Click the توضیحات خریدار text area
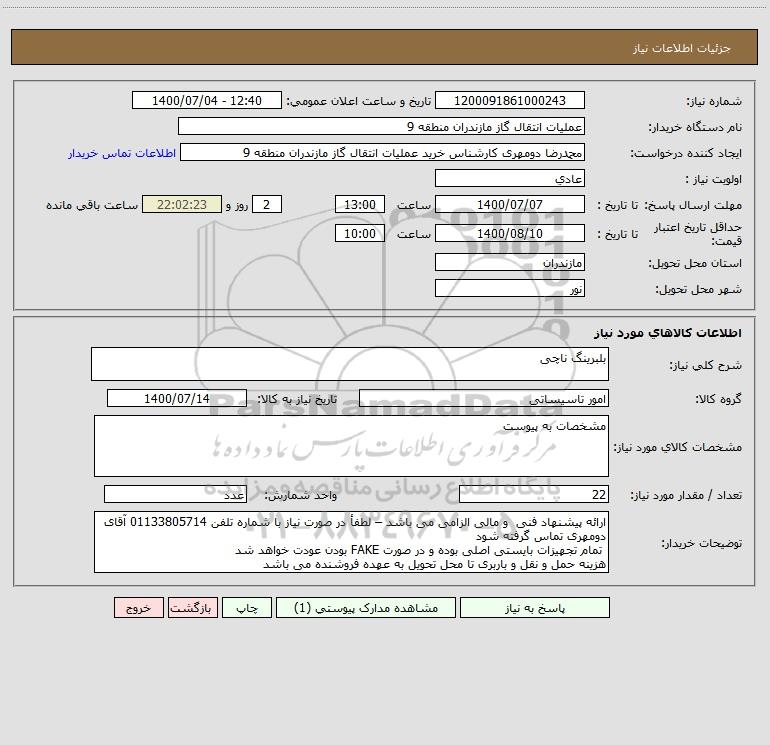The image size is (770, 745). 351,543
